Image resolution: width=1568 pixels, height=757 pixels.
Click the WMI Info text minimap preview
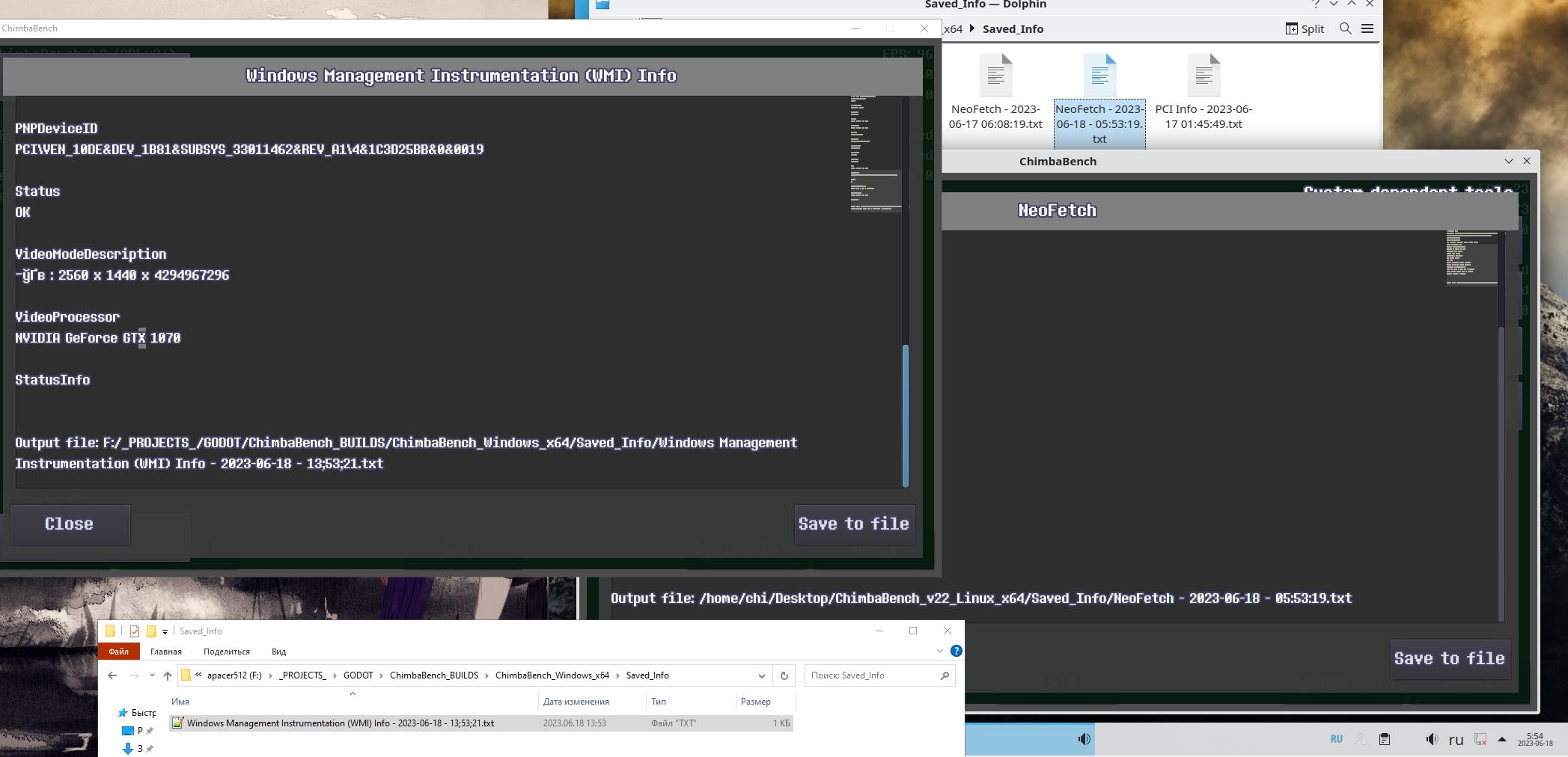click(x=875, y=153)
